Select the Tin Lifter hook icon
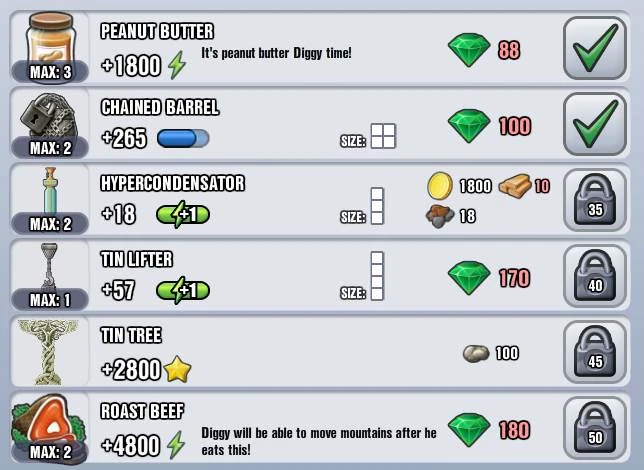Viewport: 644px width, 470px height. pyautogui.click(x=49, y=267)
